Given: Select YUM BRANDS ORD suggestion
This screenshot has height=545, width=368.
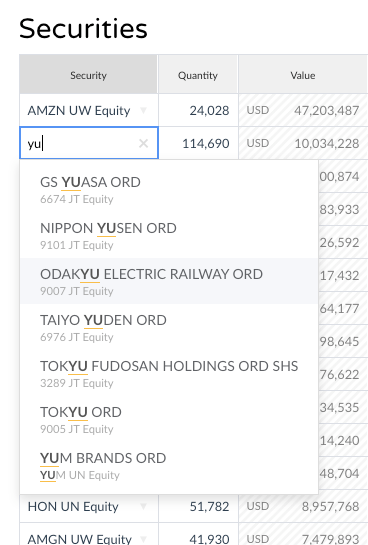Looking at the screenshot, I should tap(169, 465).
